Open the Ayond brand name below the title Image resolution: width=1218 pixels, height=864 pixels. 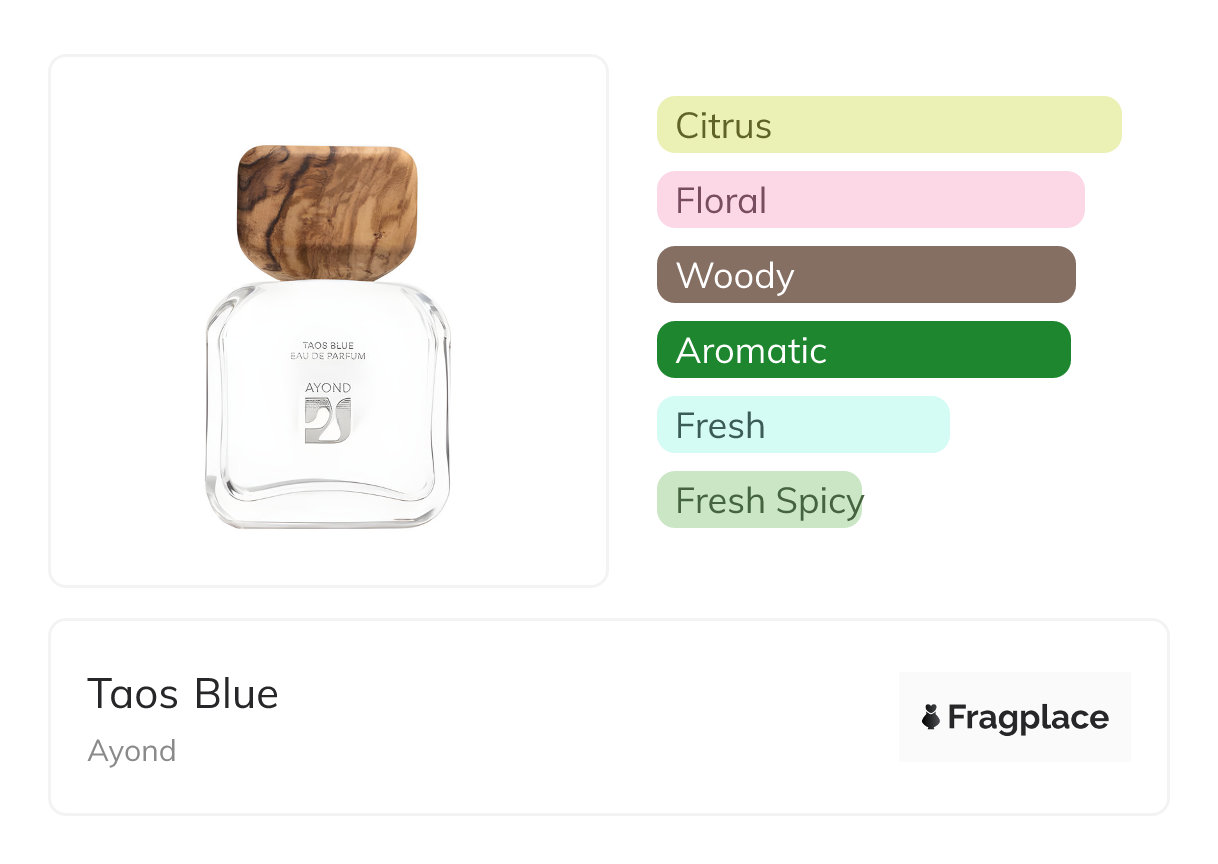coord(132,751)
